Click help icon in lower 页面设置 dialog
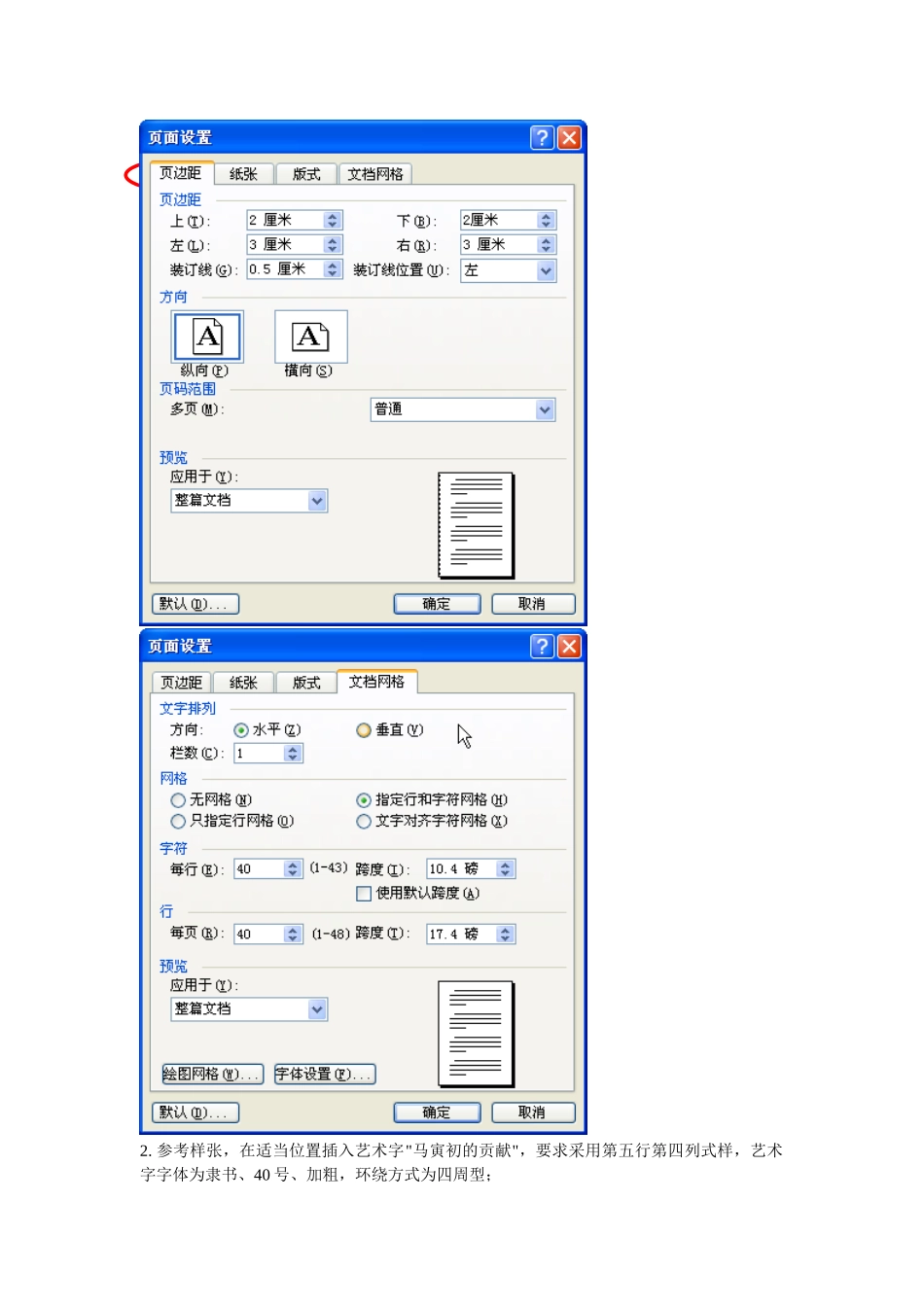Image resolution: width=924 pixels, height=1307 pixels. (542, 646)
